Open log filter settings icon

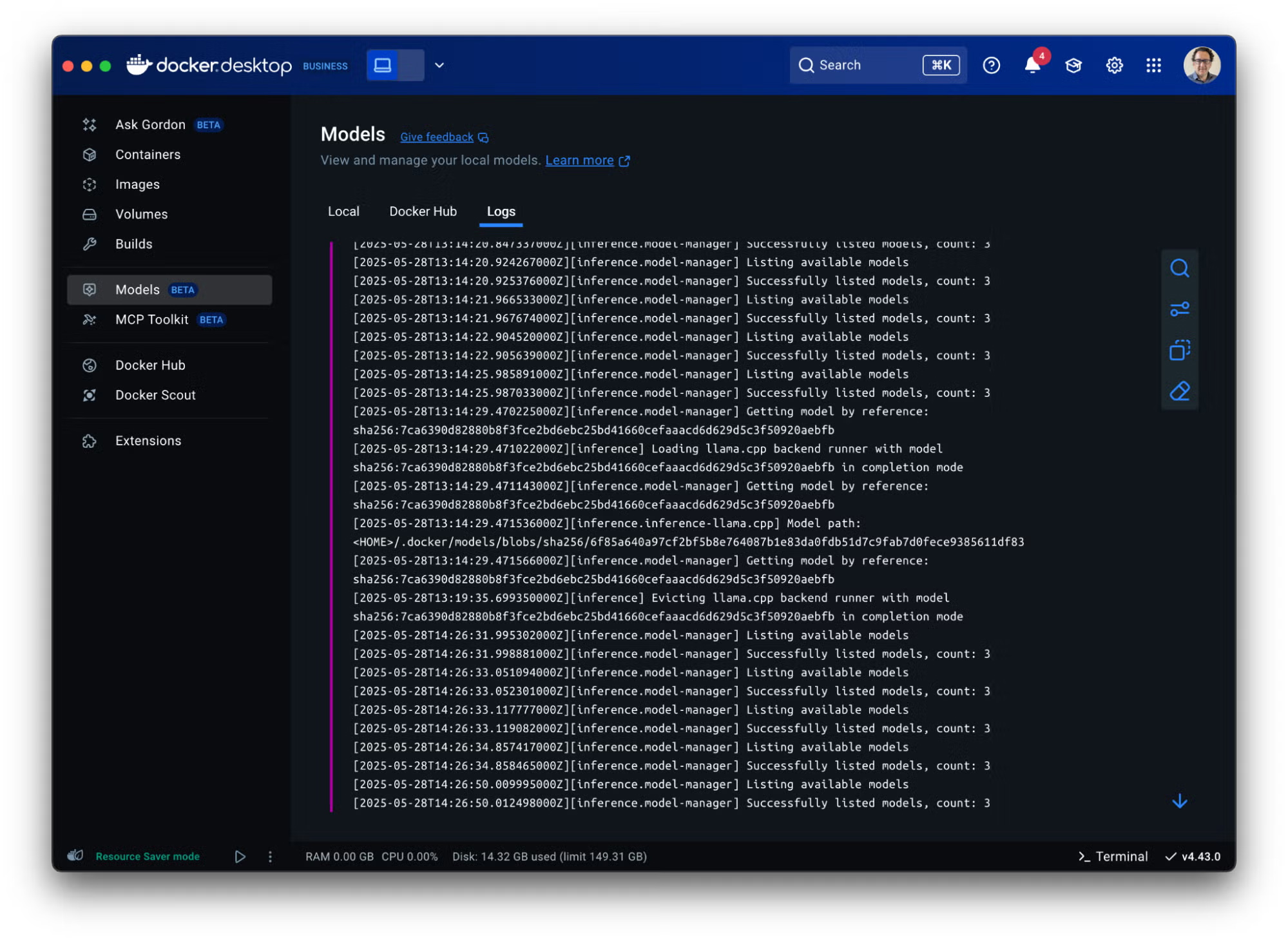point(1179,309)
